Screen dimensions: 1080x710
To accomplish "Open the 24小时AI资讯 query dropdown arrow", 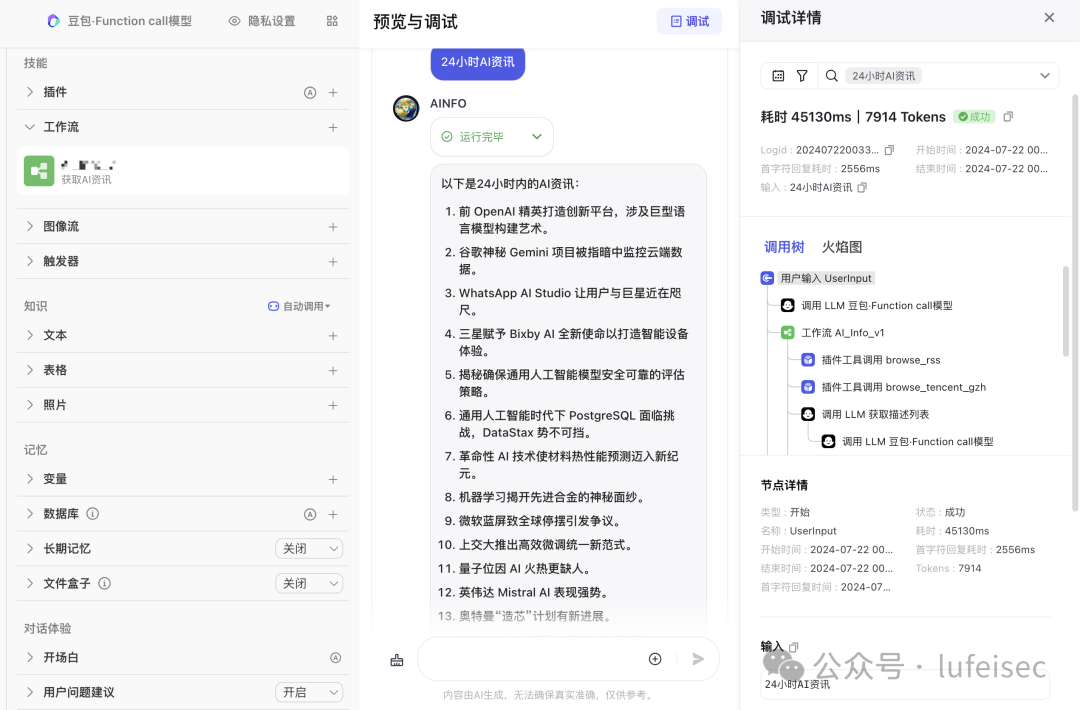I will 1045,76.
